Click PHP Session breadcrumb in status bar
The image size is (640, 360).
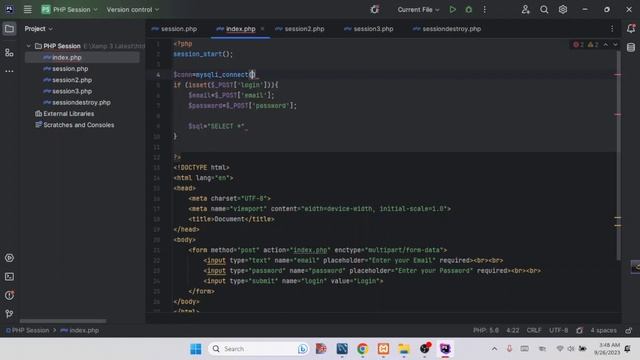(27, 330)
